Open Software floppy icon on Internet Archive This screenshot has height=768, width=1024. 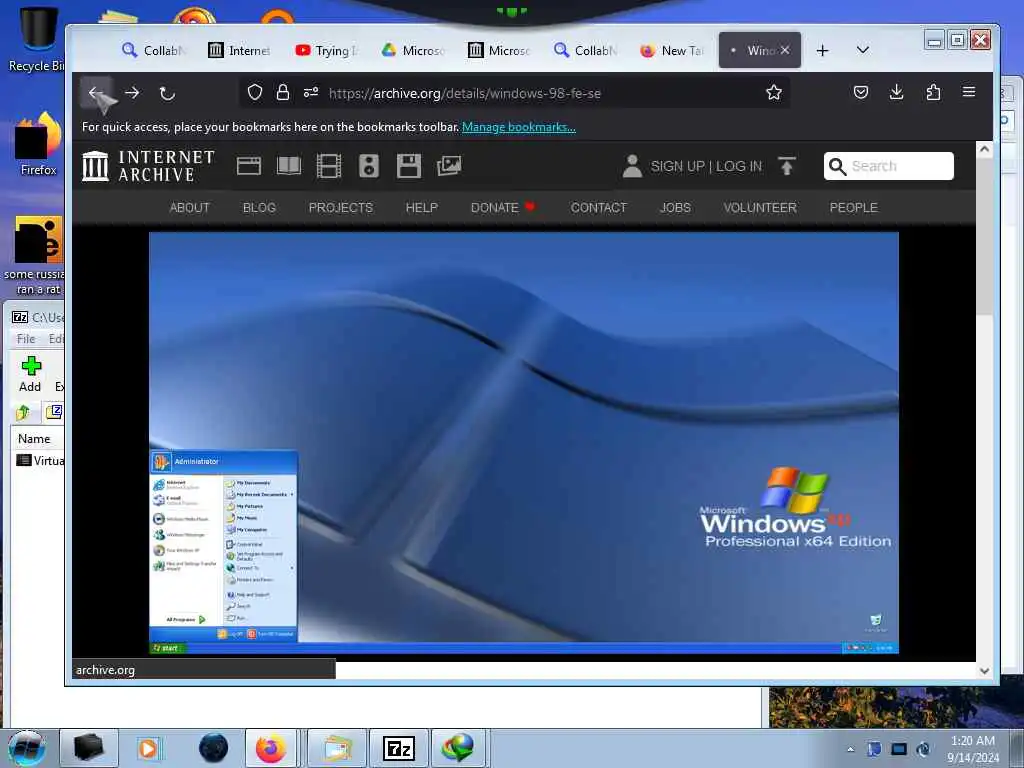coord(409,166)
